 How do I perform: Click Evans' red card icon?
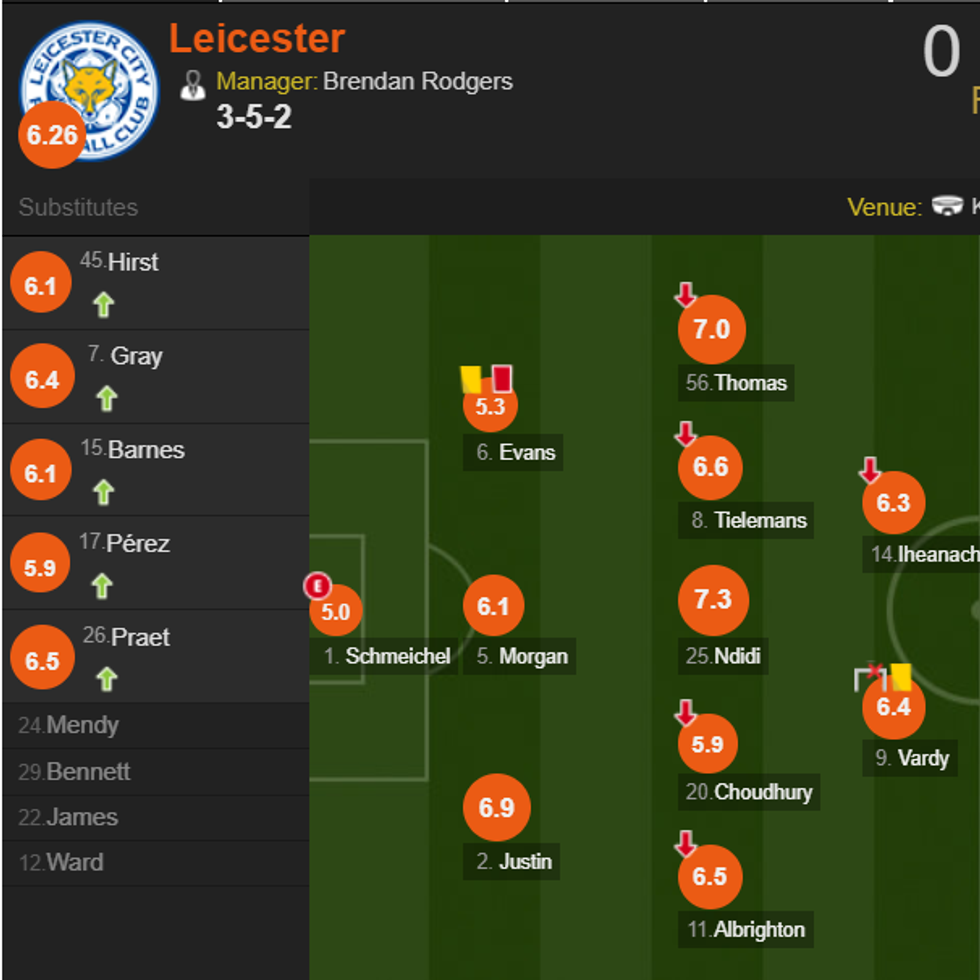click(x=502, y=379)
